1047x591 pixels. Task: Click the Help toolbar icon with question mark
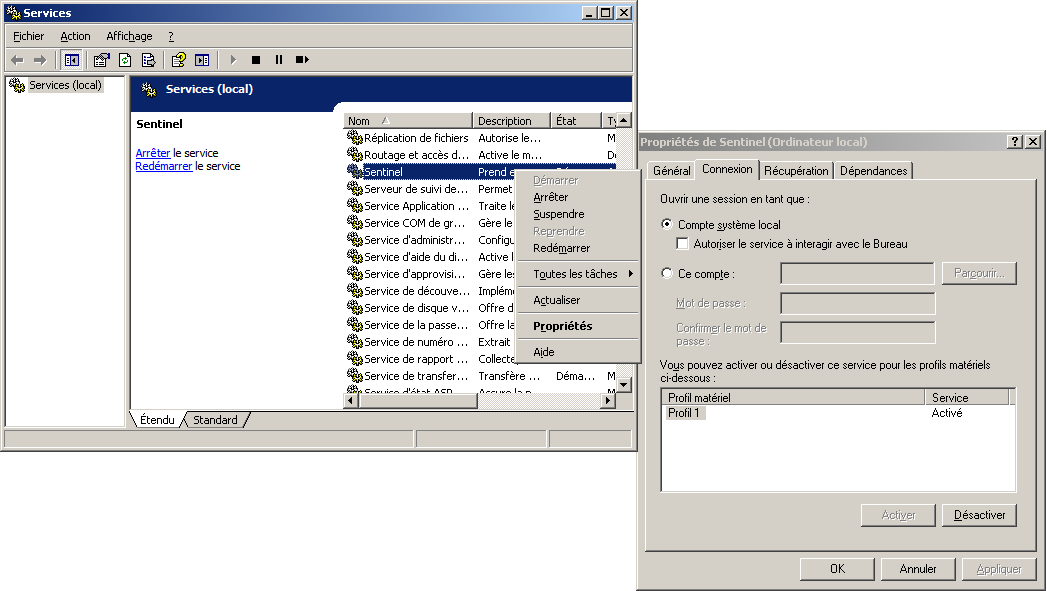pyautogui.click(x=178, y=60)
